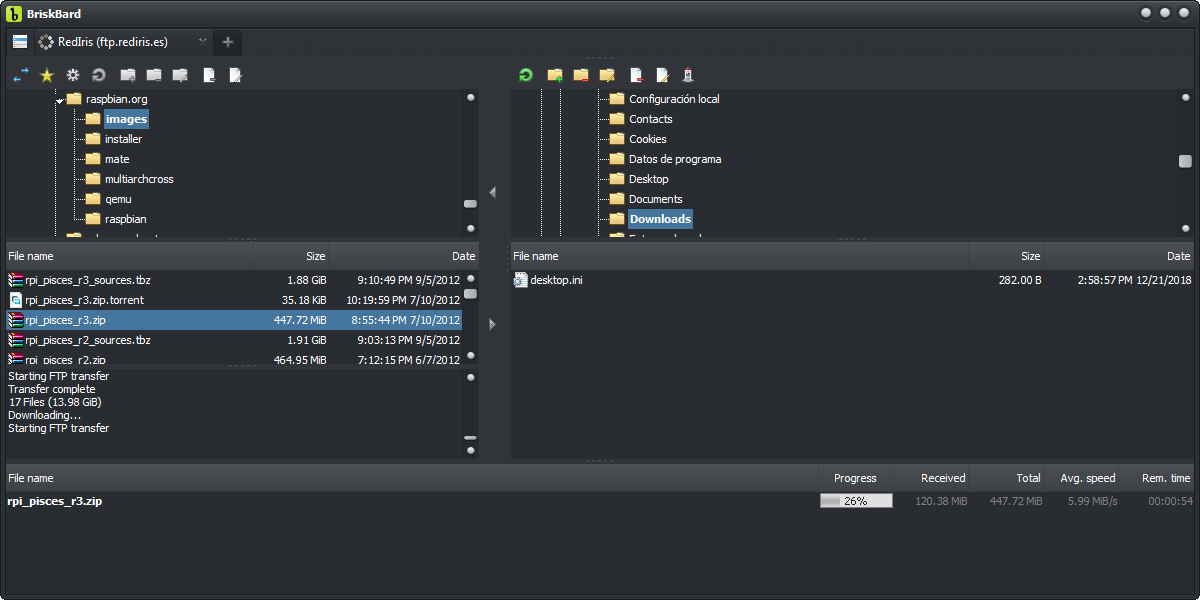
Task: Click right-pointing arrow between file lists
Action: (x=492, y=324)
